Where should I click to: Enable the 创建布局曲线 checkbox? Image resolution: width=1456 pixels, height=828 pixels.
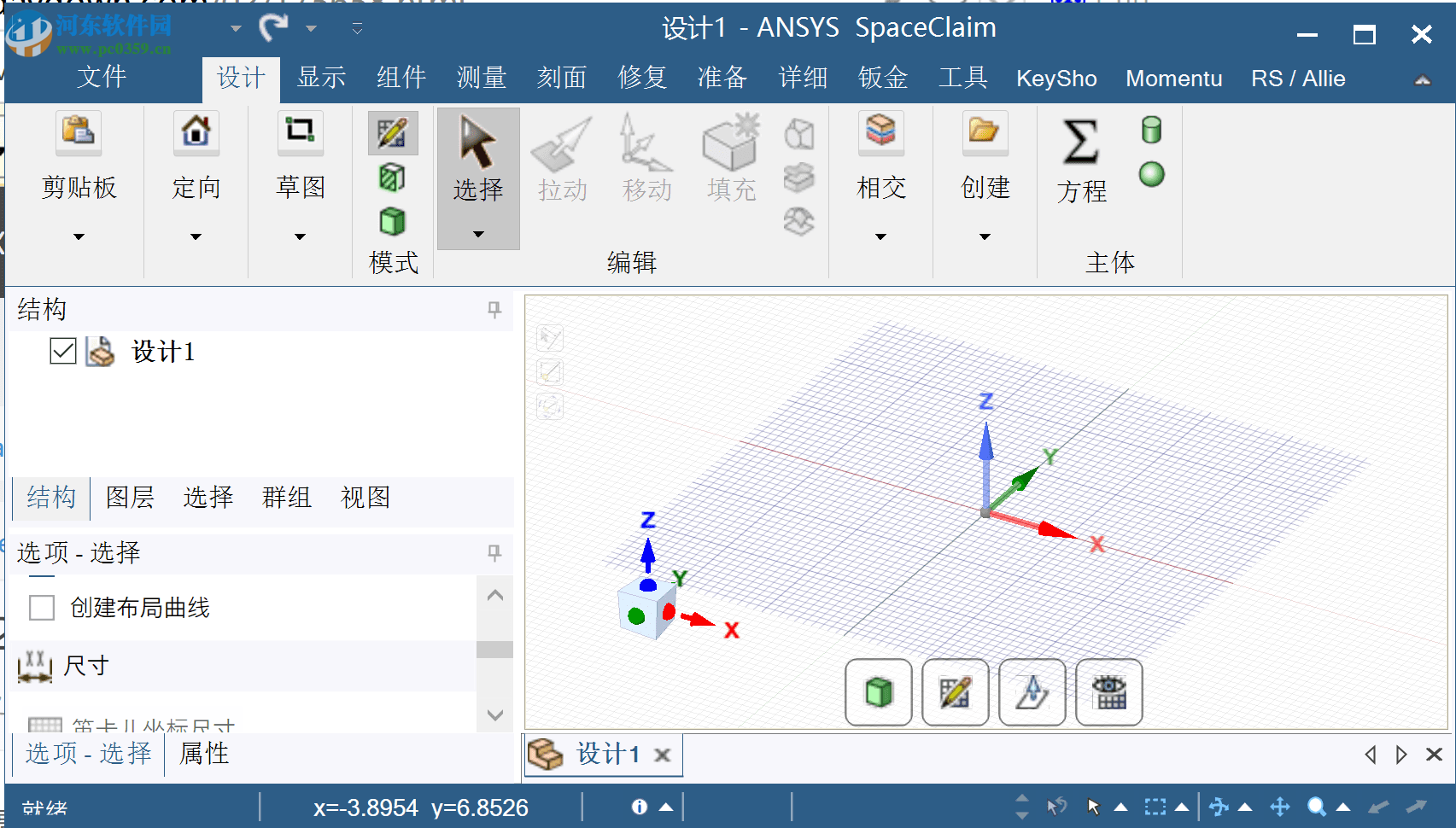(42, 608)
